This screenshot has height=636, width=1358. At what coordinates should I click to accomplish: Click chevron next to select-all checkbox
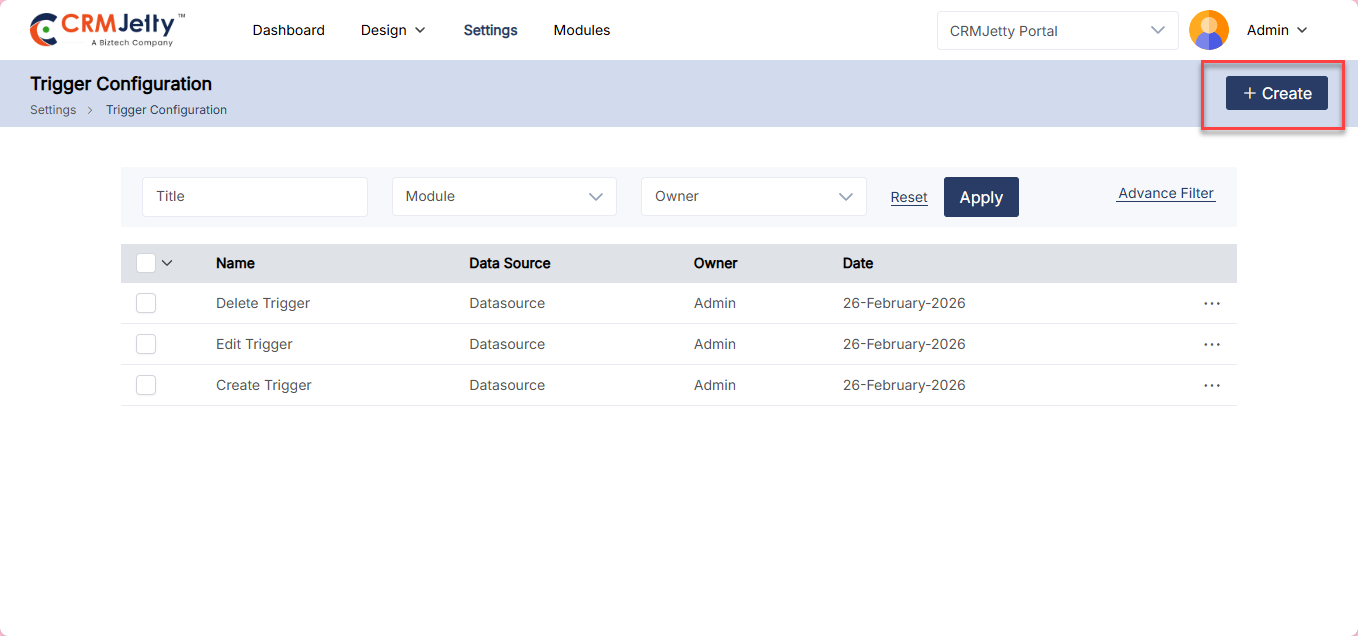click(167, 263)
